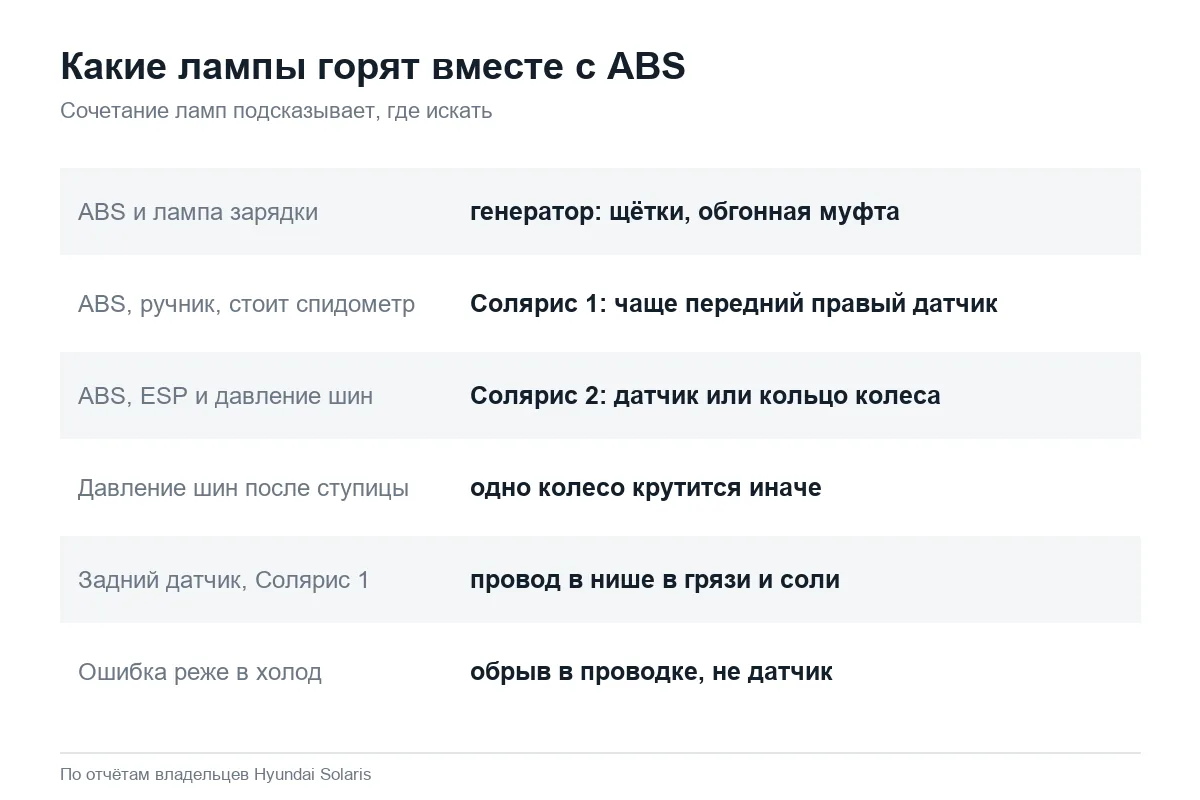This screenshot has width=1200, height=800.
Task: Select 'Солярис 1: чаще передний правый датчик'
Action: pyautogui.click(x=734, y=304)
